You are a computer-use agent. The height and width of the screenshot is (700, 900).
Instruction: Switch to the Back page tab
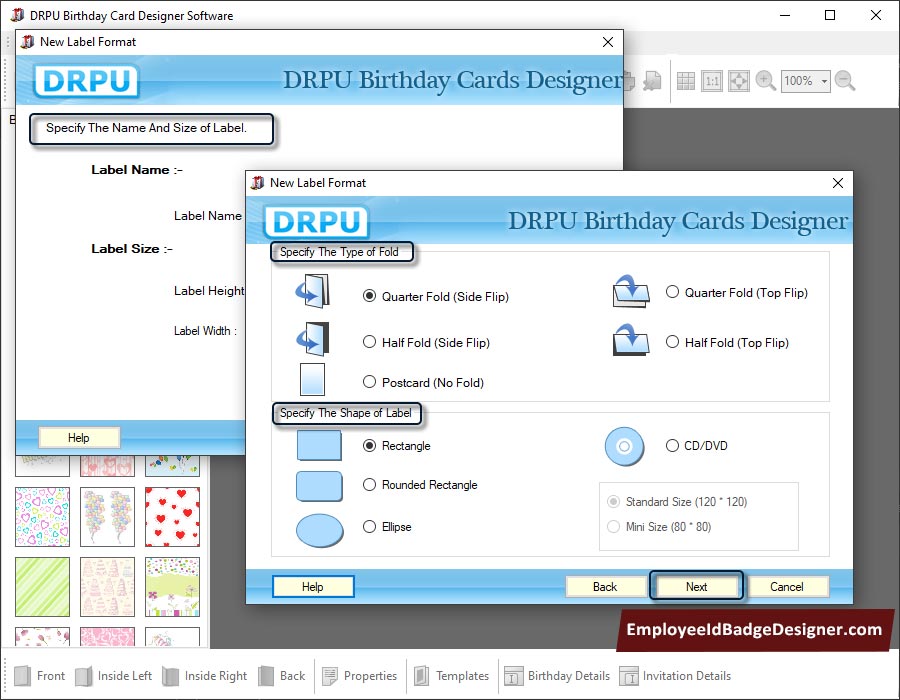pyautogui.click(x=282, y=675)
